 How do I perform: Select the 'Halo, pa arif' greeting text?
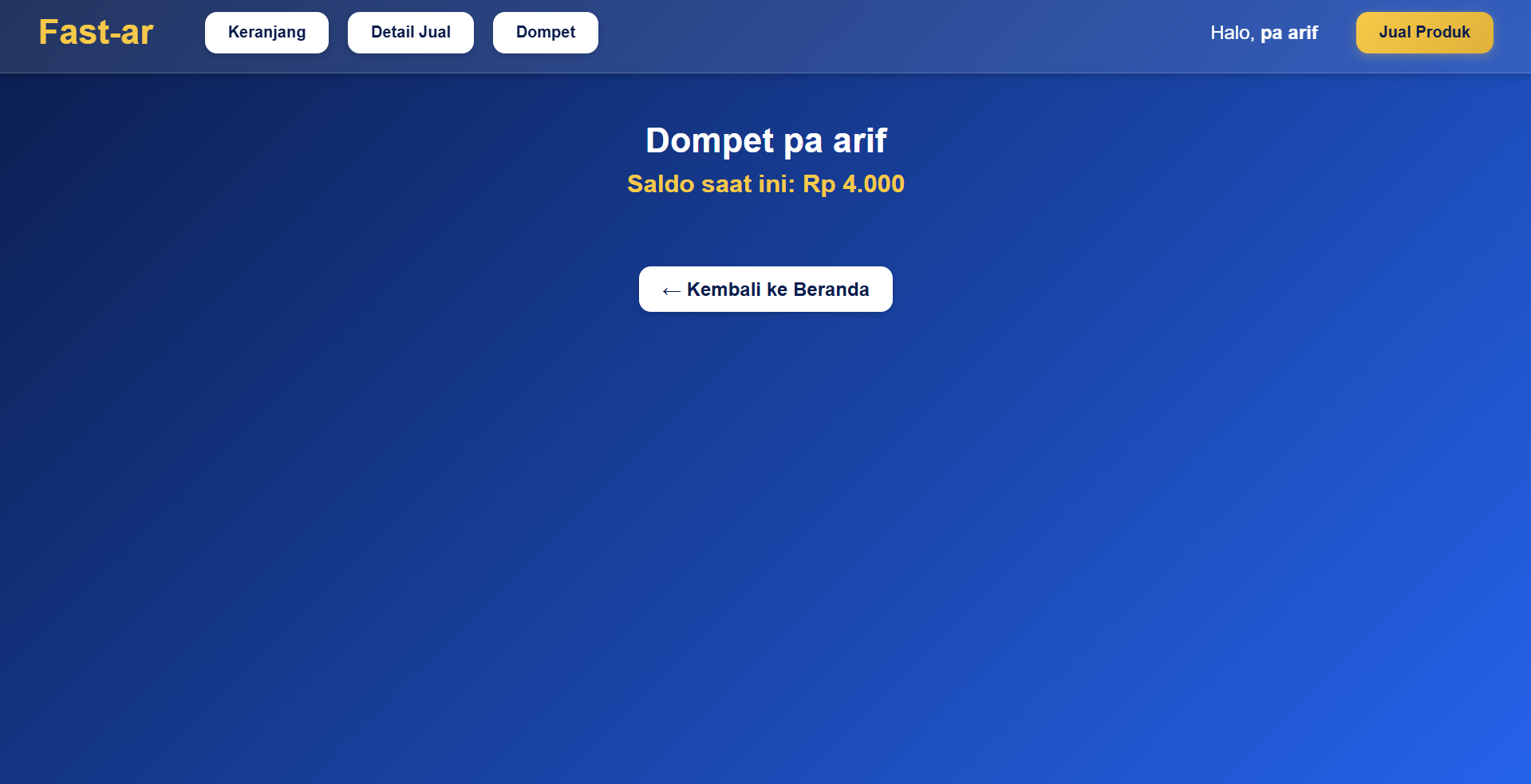pyautogui.click(x=1264, y=33)
